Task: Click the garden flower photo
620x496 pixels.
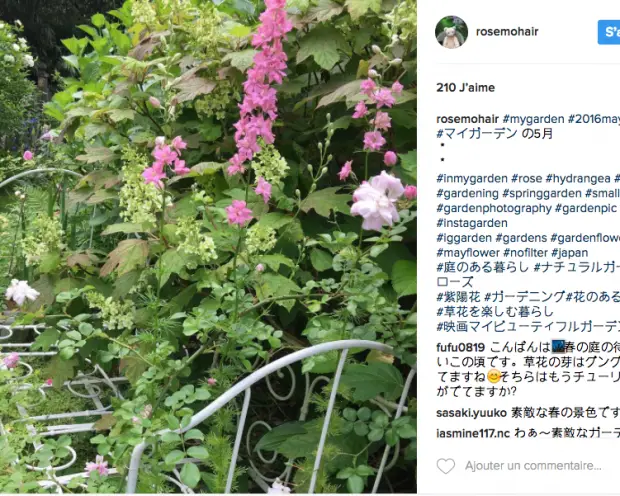Action: 208,246
